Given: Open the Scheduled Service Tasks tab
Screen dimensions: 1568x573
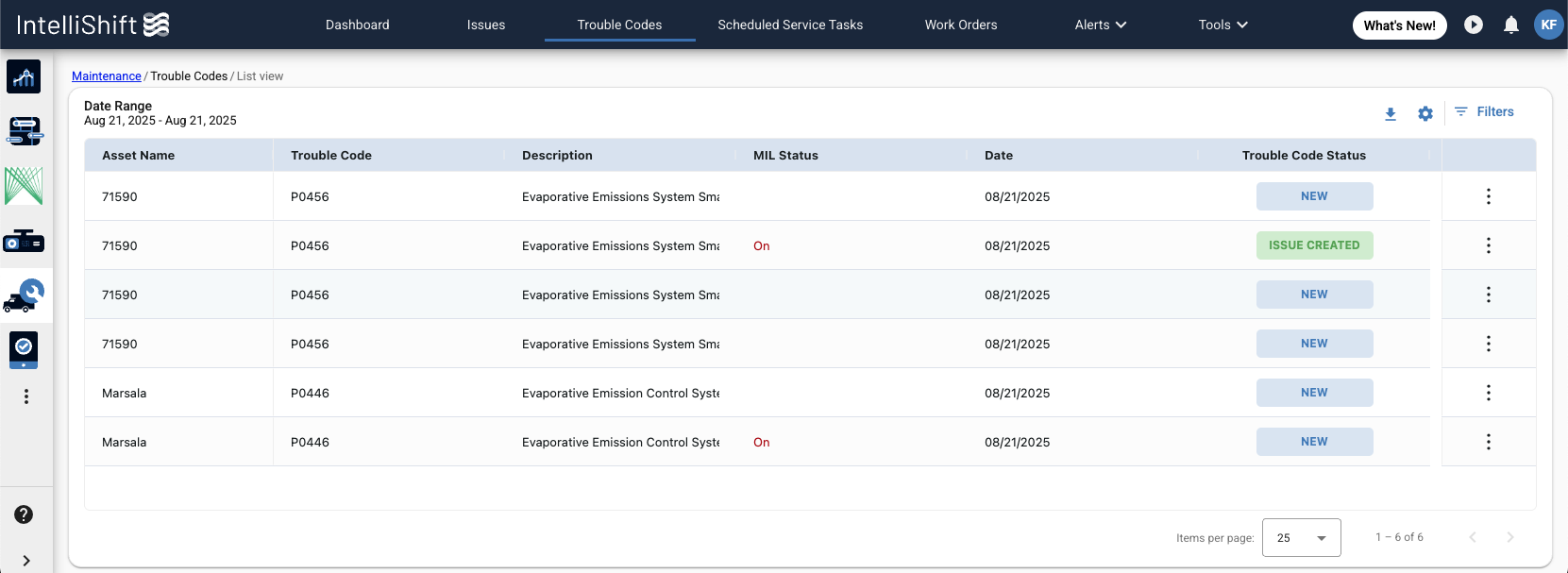Looking at the screenshot, I should tap(790, 25).
